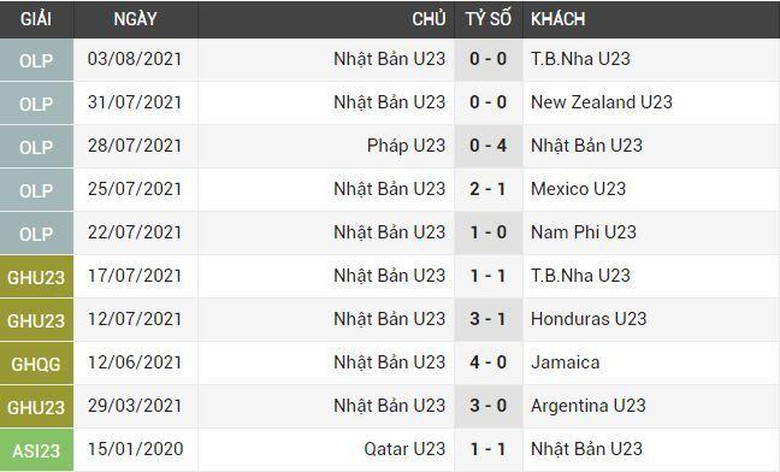Select the OLP badge dated 03/08/2021

[36, 59]
